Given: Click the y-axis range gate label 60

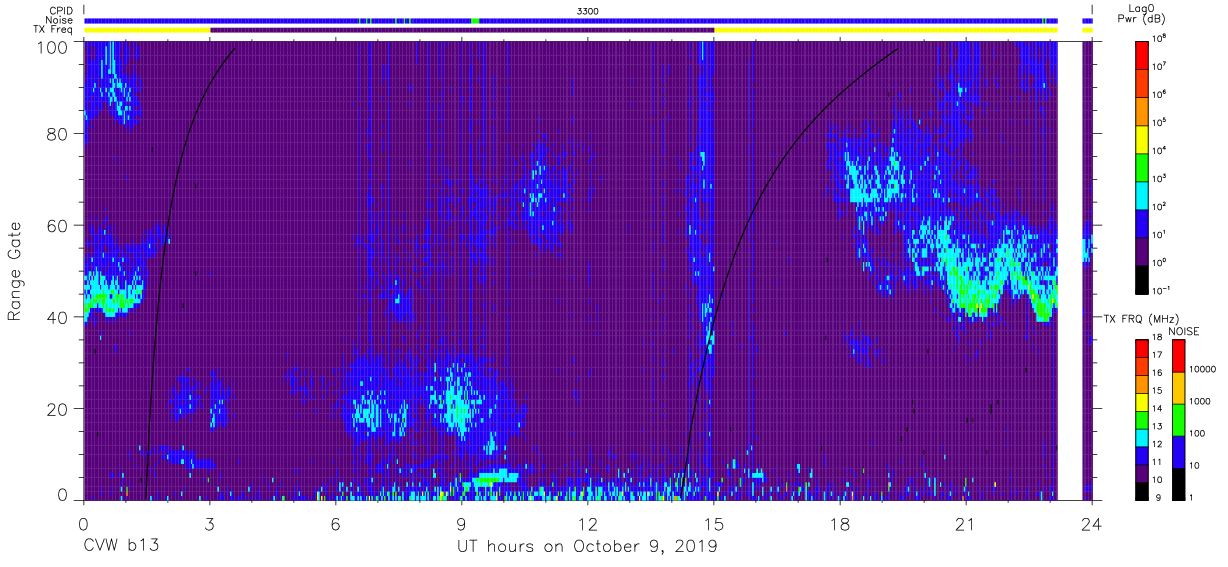Looking at the screenshot, I should 58,225.
